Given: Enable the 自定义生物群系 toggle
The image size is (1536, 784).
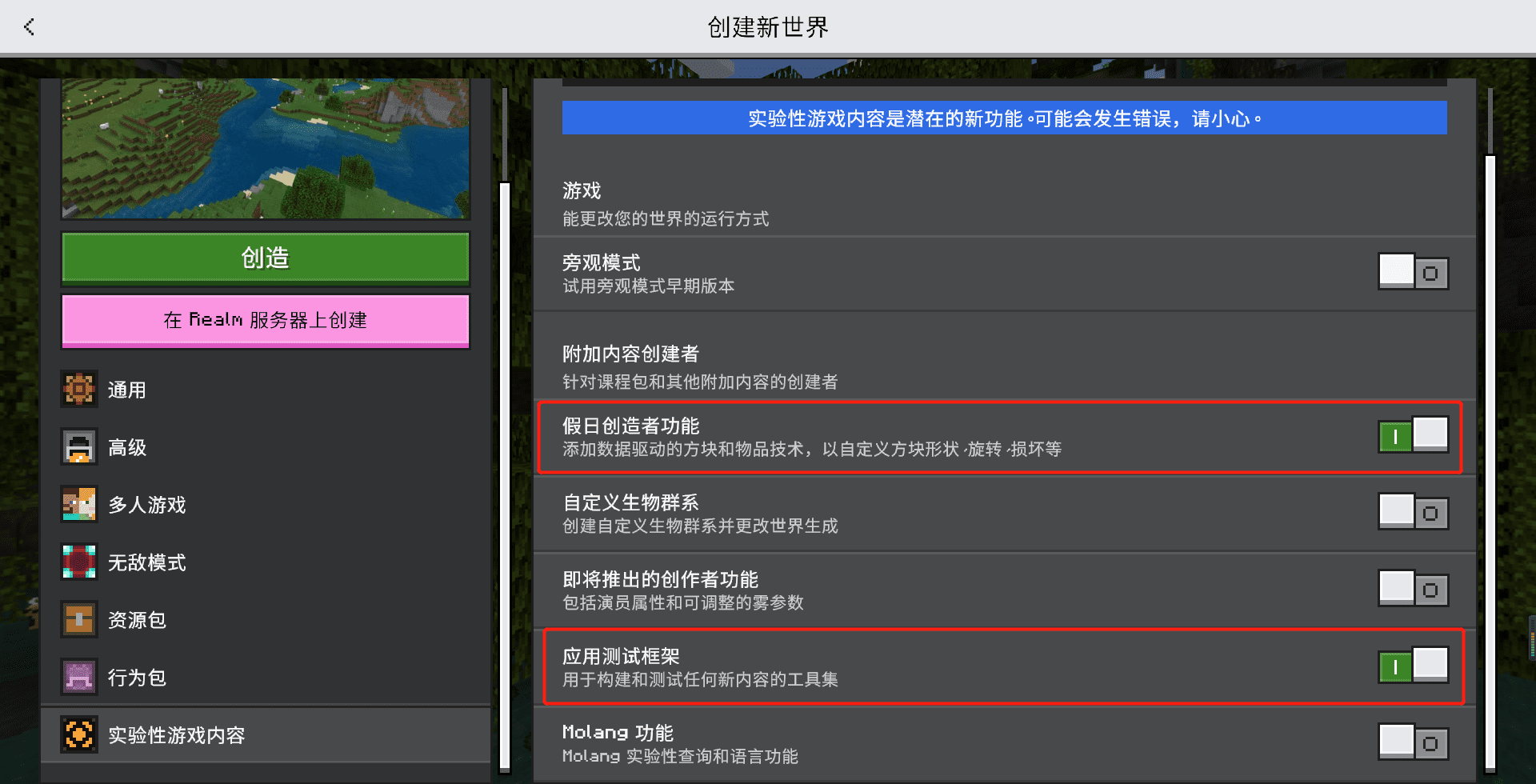Looking at the screenshot, I should (x=1414, y=513).
